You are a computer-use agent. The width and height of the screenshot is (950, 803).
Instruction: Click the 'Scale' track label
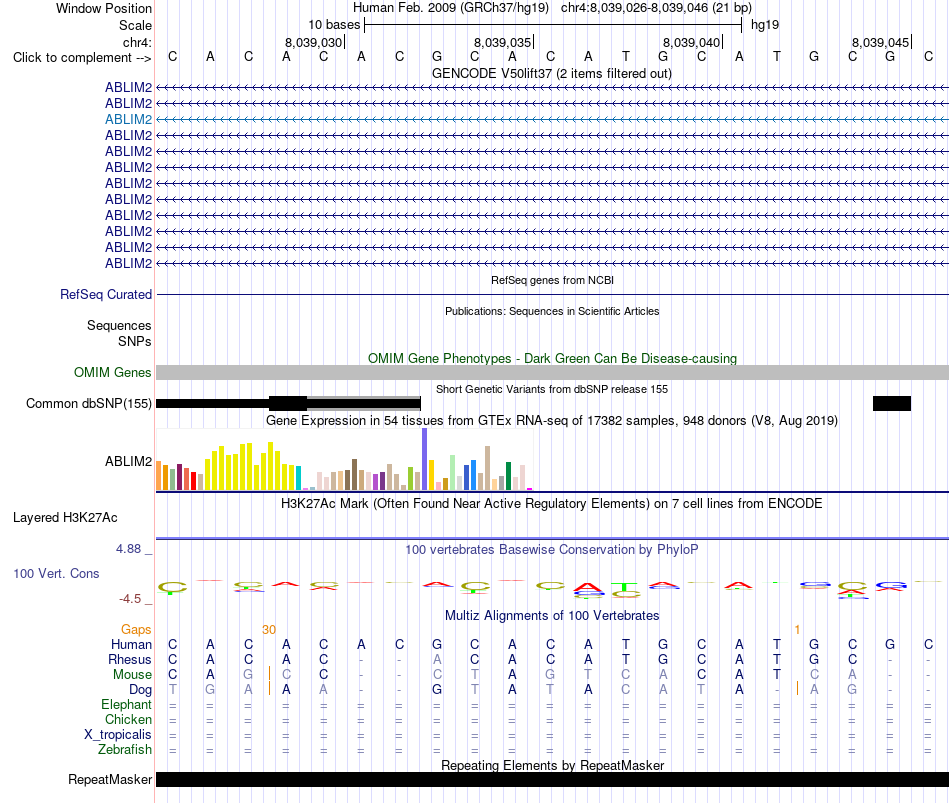point(135,25)
